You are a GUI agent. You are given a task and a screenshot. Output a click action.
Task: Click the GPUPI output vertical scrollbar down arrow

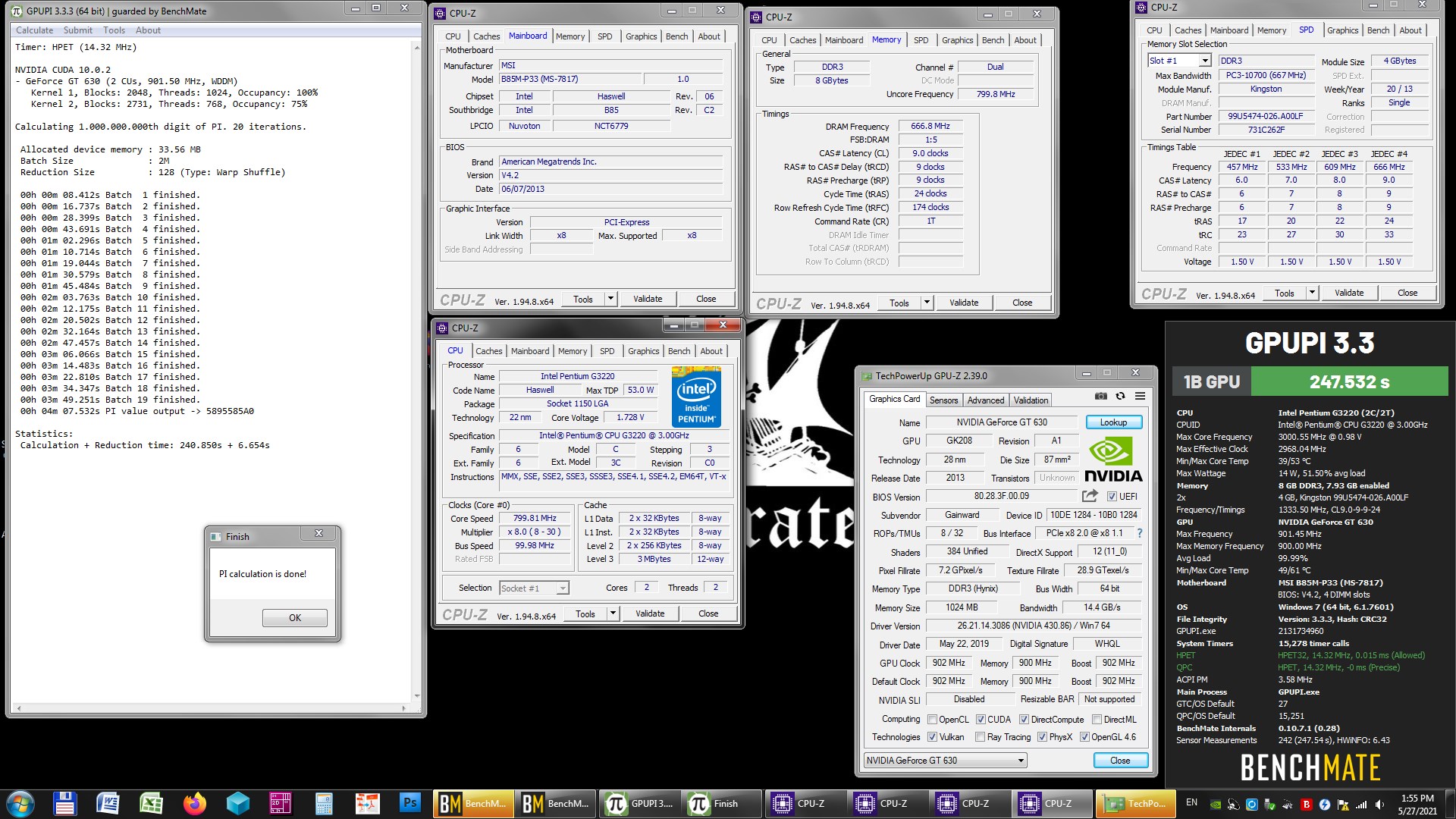tap(417, 695)
